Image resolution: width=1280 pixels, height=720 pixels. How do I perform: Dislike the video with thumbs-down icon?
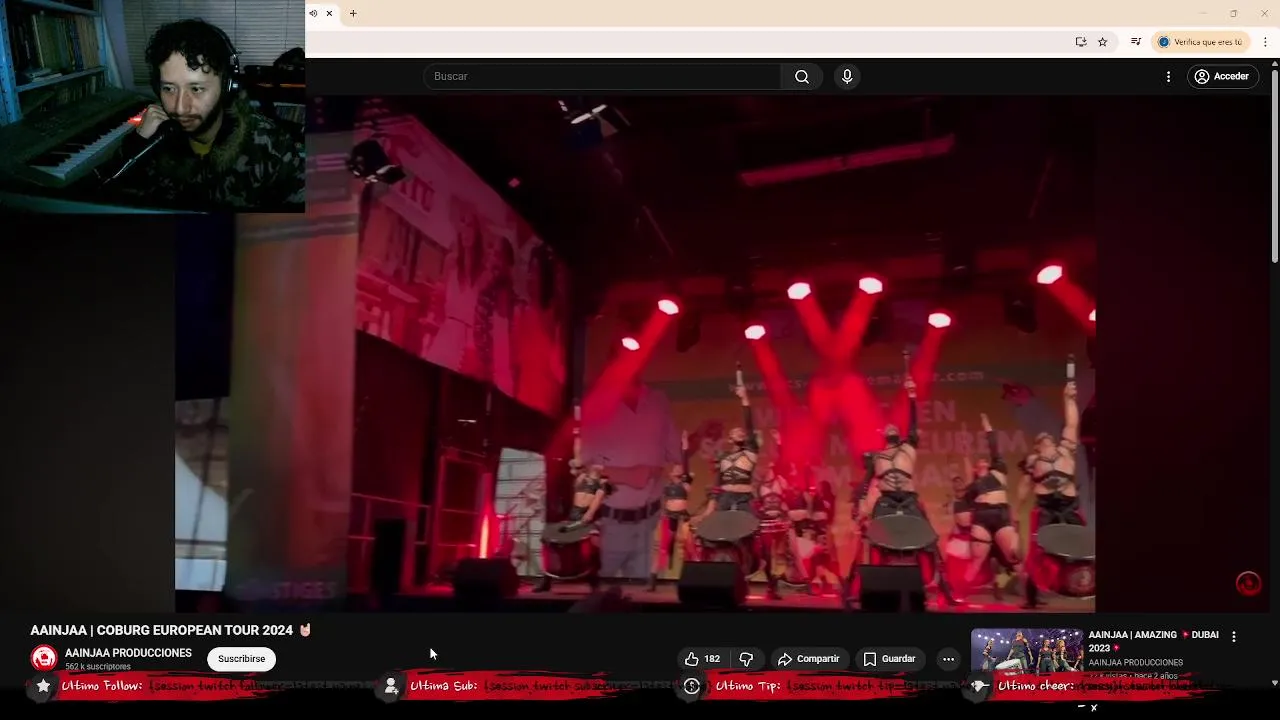click(746, 659)
